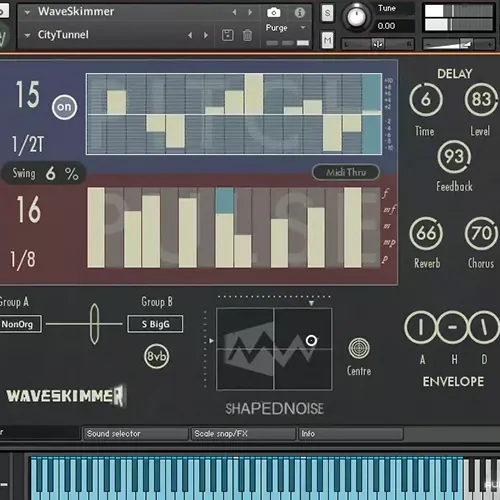Mute the instrument with the M button

[327, 41]
